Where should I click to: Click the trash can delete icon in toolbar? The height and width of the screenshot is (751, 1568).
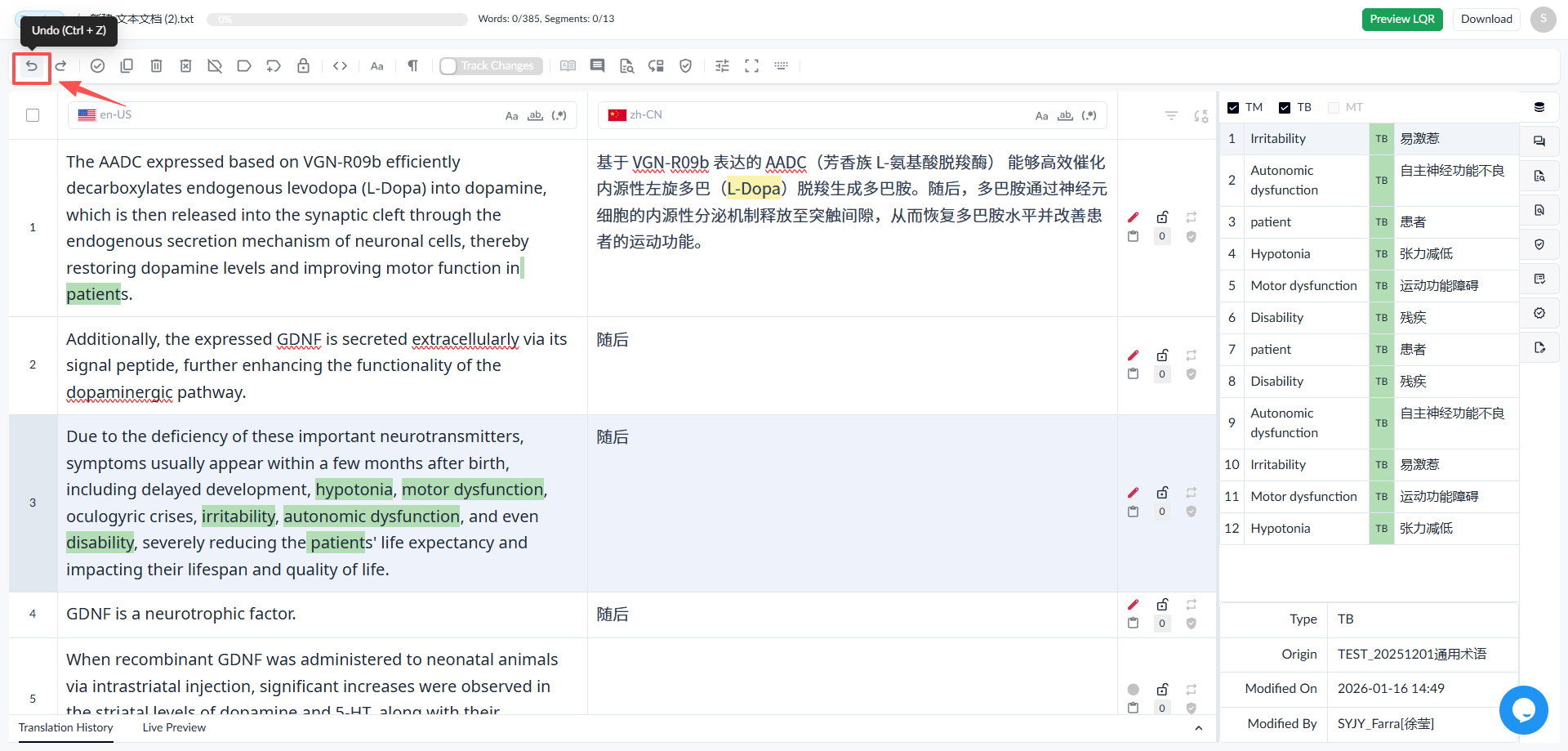coord(156,66)
